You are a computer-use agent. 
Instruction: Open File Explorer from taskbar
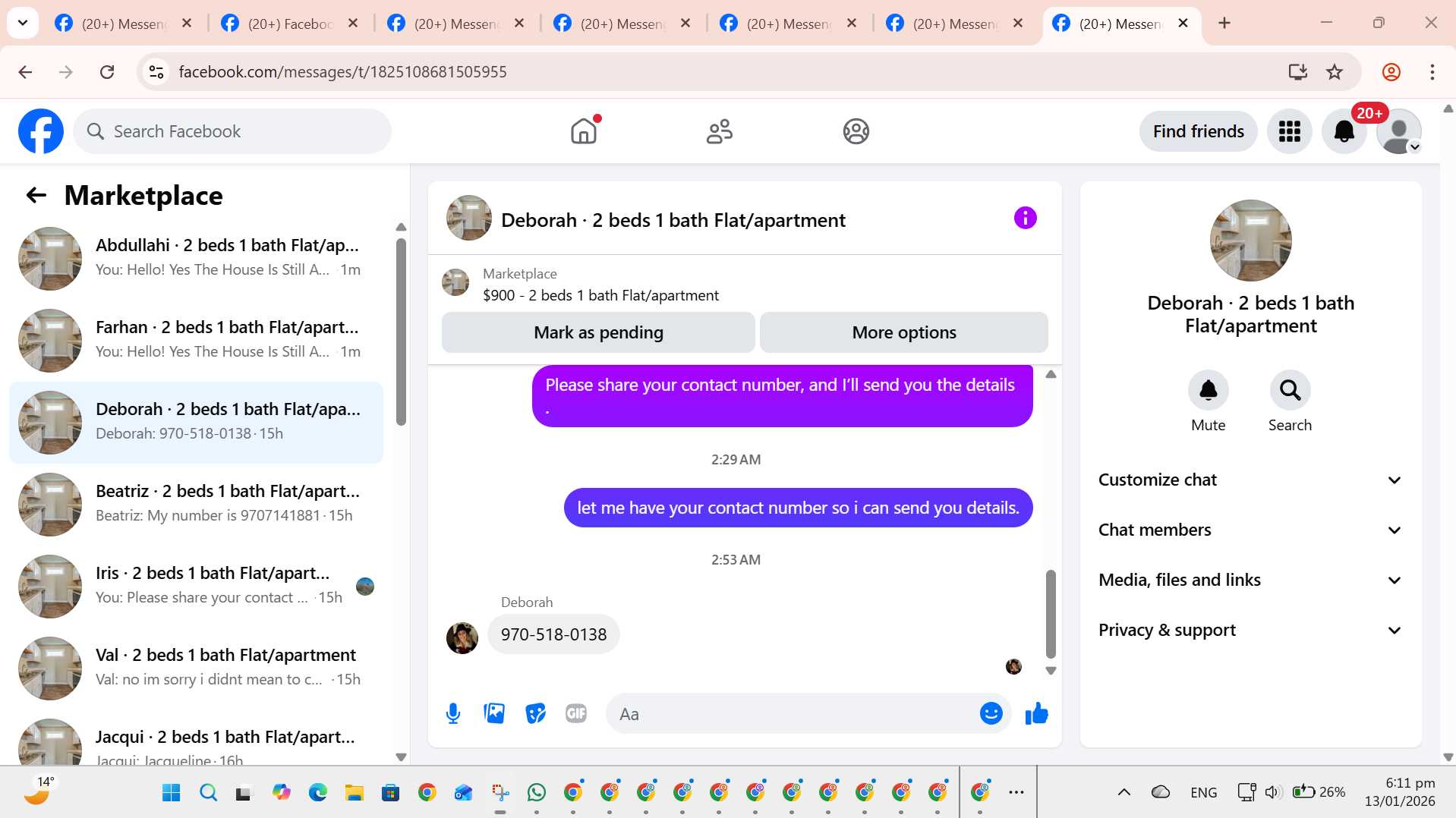(x=354, y=792)
